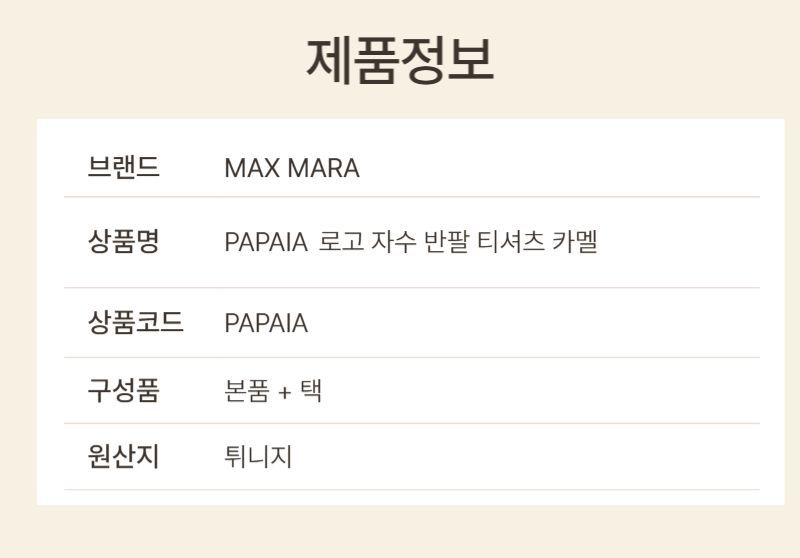Click the word MARA in brand value

(323, 168)
